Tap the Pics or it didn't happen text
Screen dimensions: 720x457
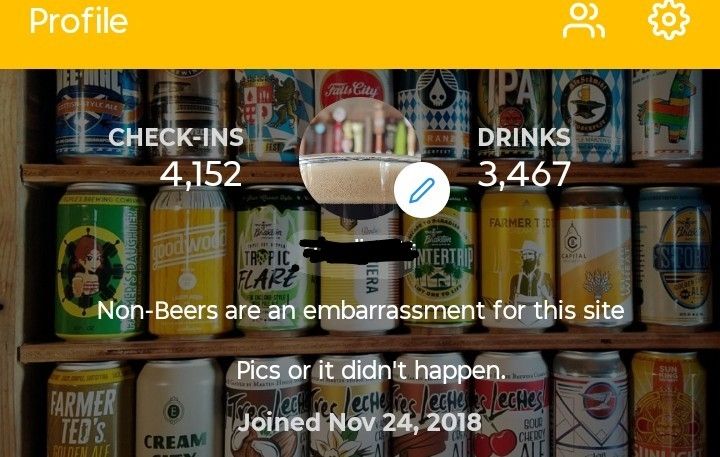(371, 370)
